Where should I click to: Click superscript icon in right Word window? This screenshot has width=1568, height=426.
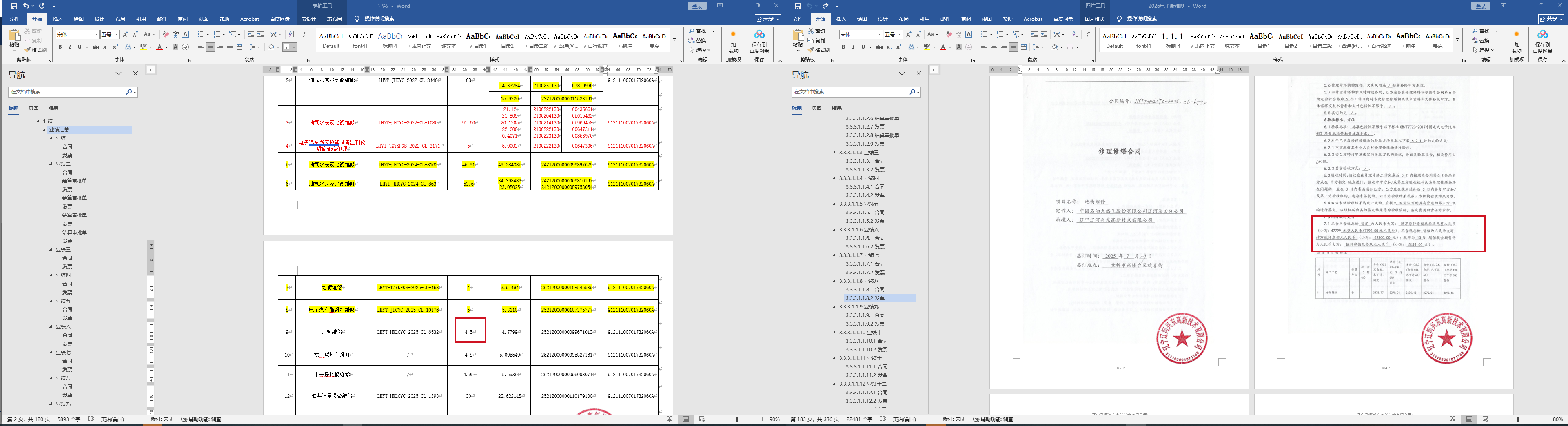click(x=898, y=47)
